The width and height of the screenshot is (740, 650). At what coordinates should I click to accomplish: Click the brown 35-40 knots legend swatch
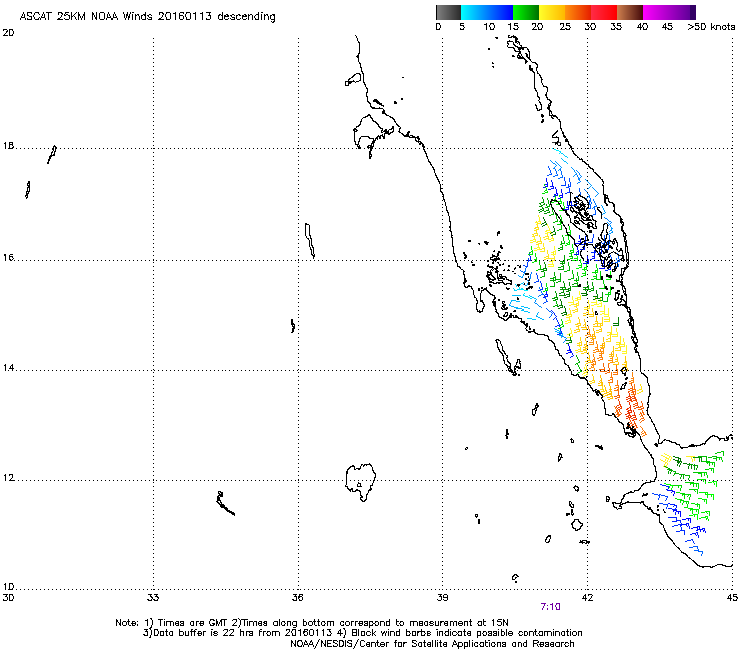[x=630, y=12]
